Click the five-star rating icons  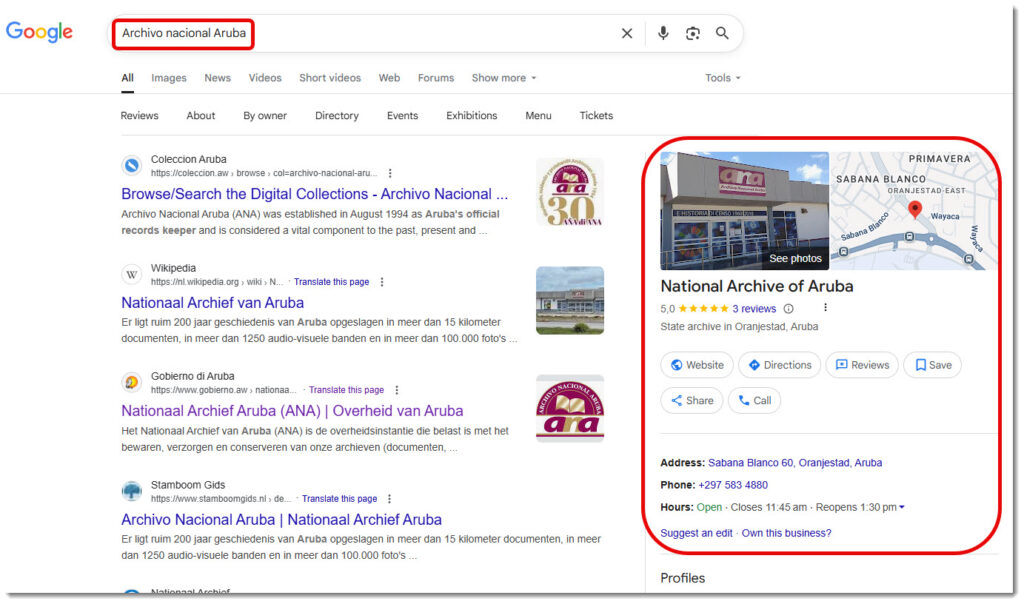click(x=703, y=309)
